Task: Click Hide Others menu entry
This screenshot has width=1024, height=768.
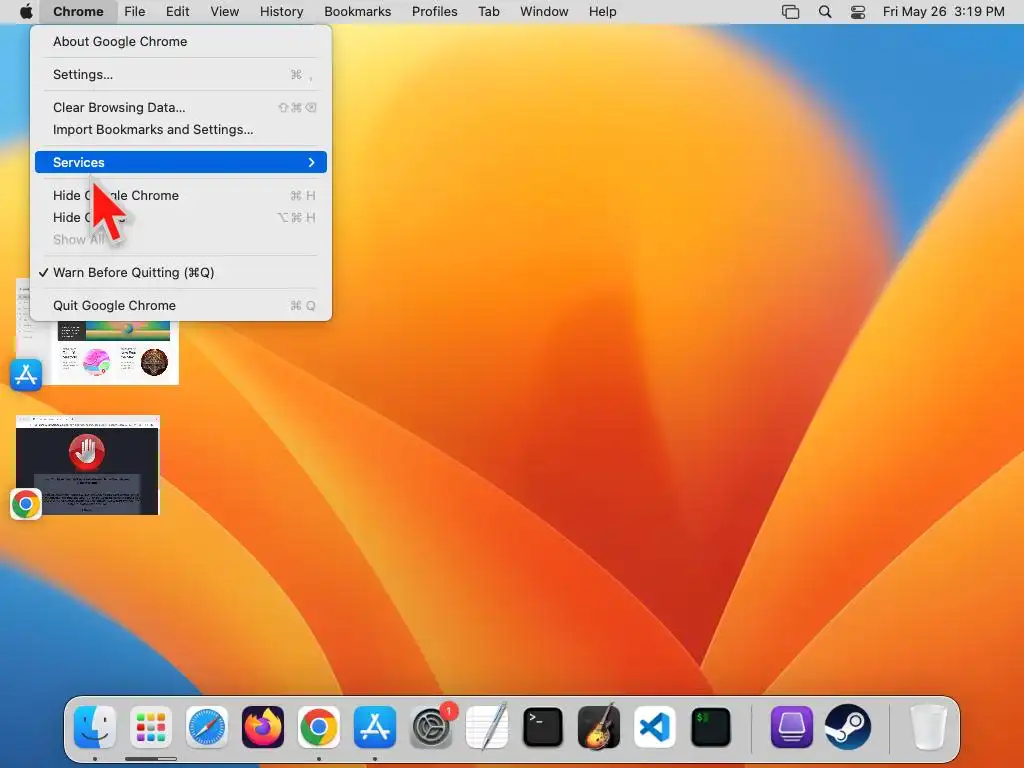Action: 181,217
